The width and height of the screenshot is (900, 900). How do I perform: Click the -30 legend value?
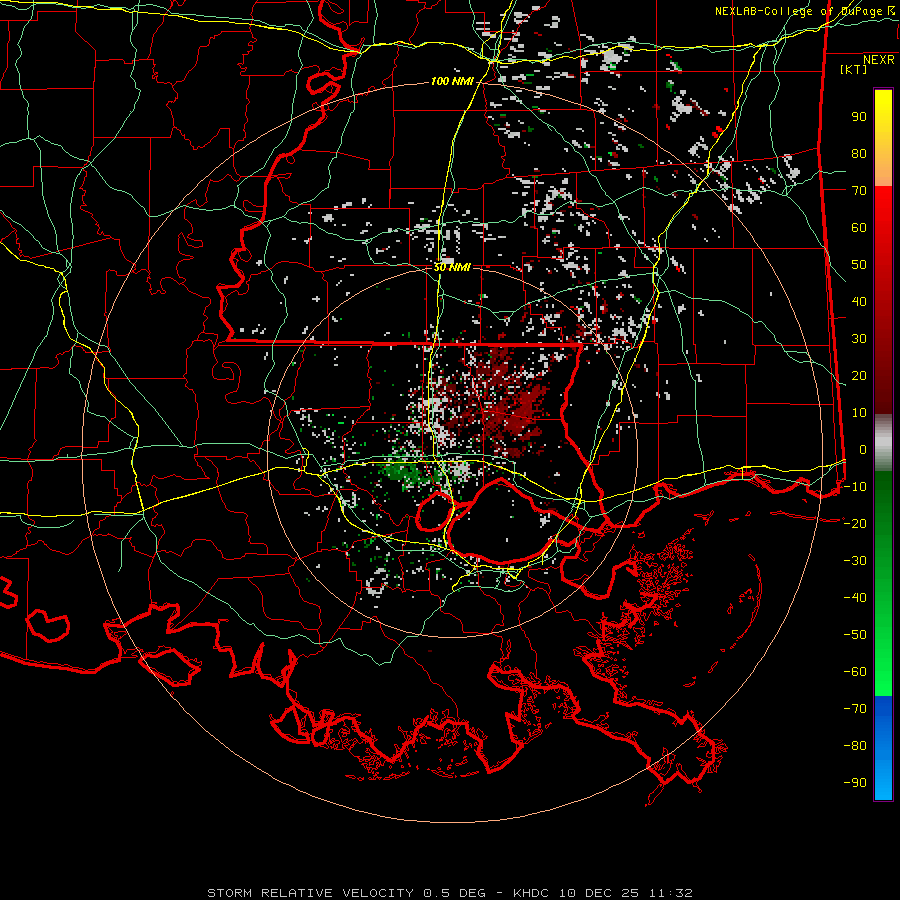point(855,561)
